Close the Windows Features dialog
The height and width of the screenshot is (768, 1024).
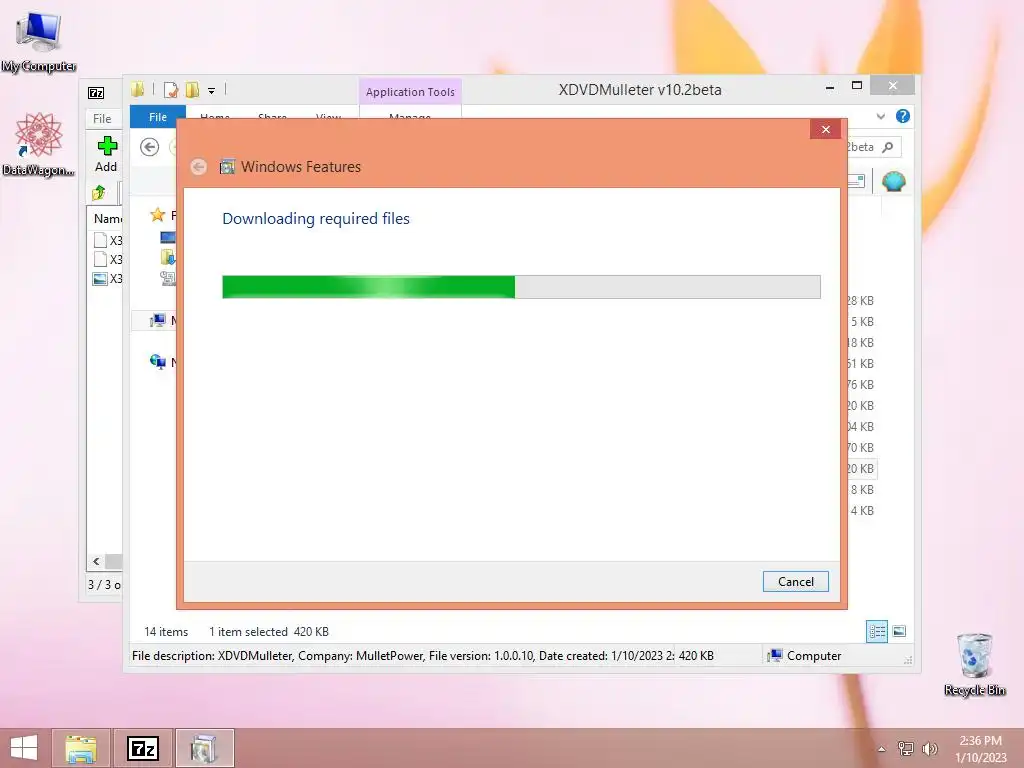coord(825,129)
